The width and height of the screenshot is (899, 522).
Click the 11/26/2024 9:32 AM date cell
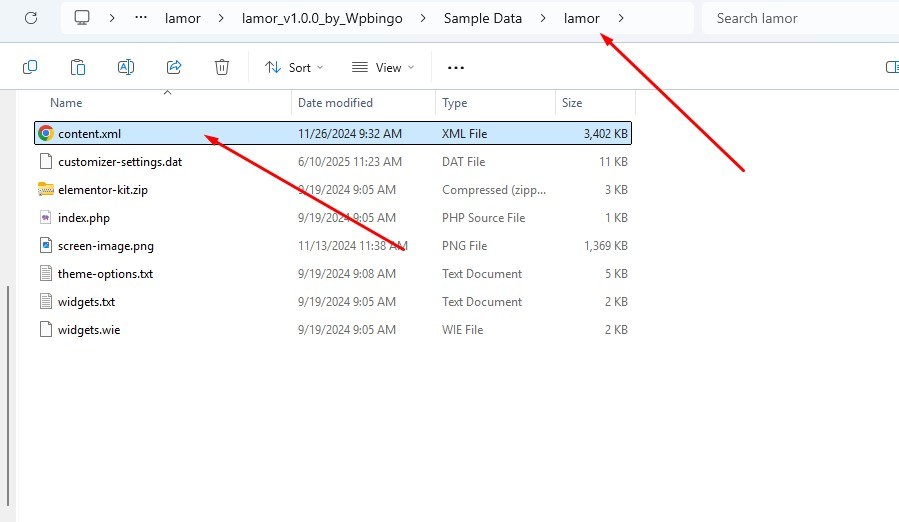[x=350, y=134]
